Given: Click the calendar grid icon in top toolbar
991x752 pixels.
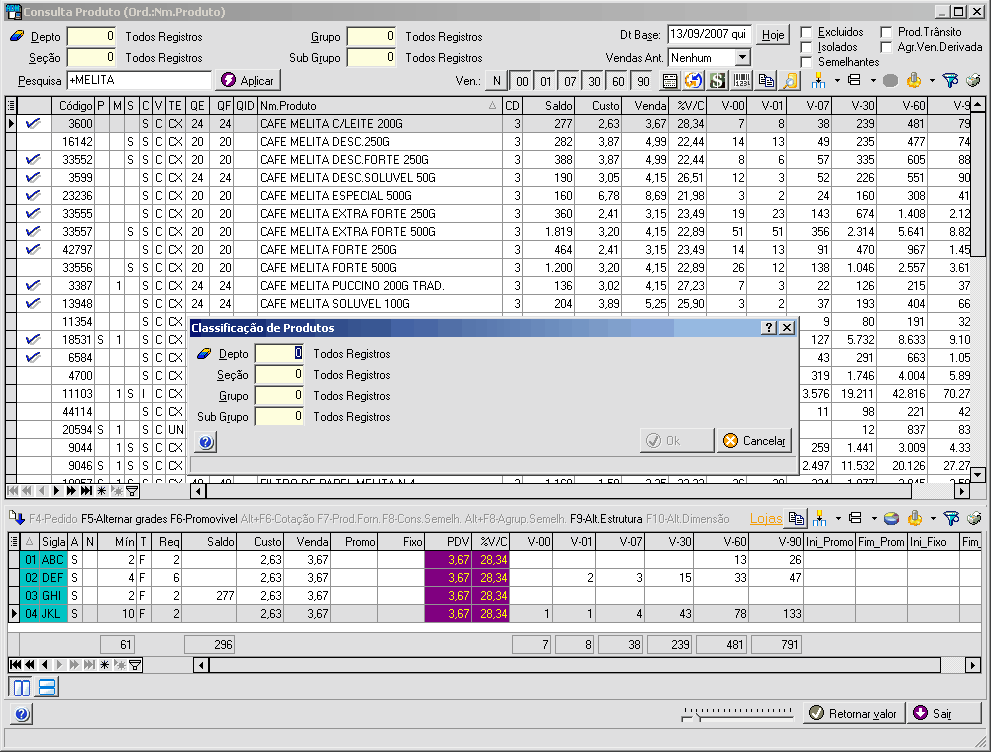Looking at the screenshot, I should tap(670, 80).
